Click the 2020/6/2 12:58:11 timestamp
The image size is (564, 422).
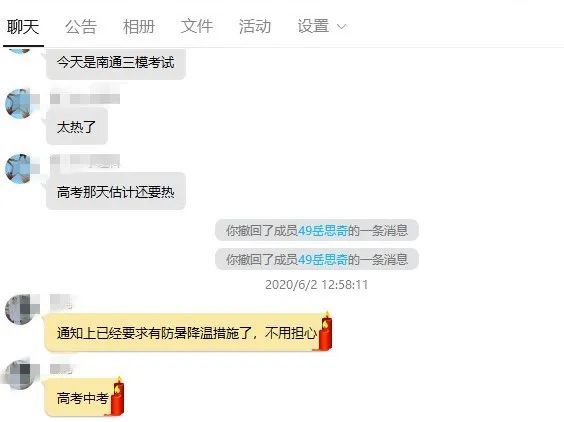[x=317, y=285]
